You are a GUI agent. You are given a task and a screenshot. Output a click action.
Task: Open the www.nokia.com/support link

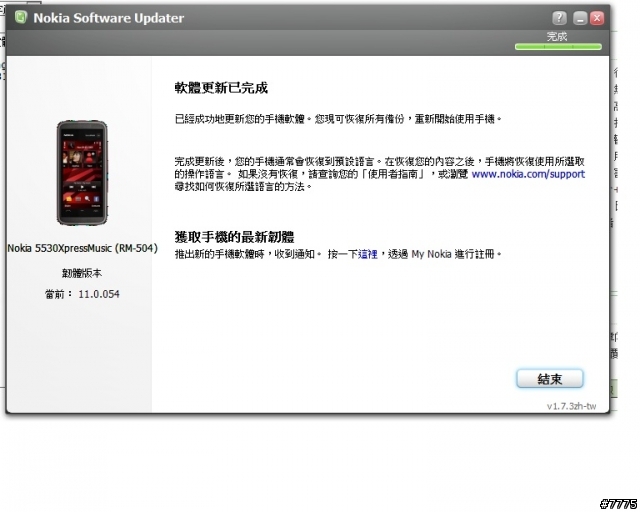(528, 174)
